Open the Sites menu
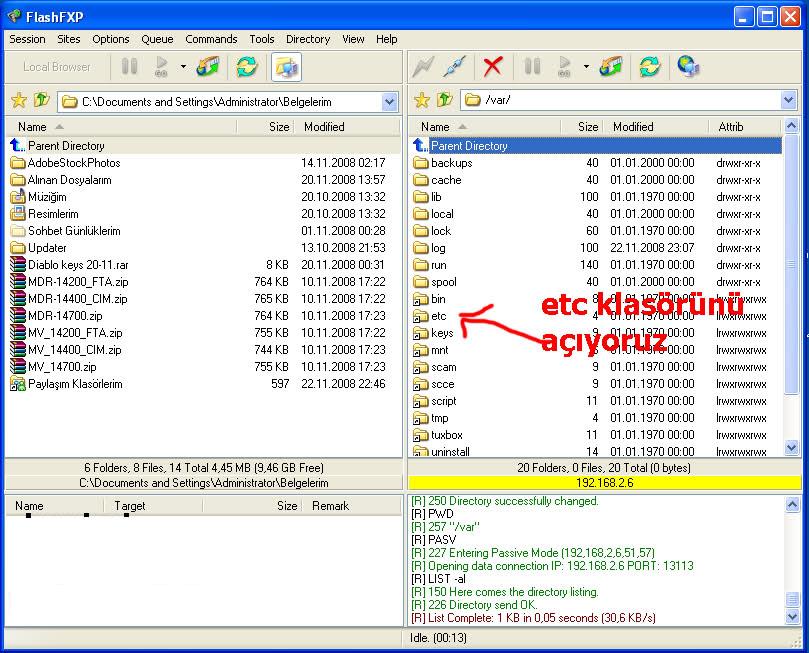 pos(69,39)
